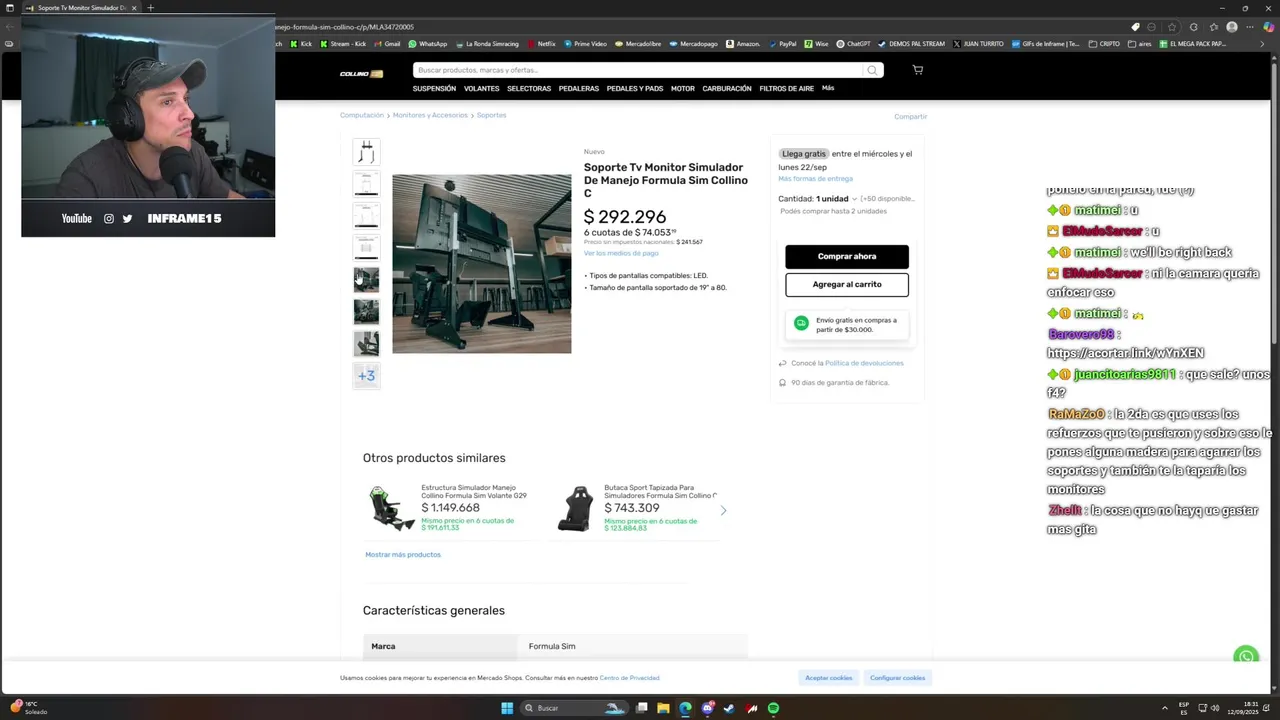The image size is (1280, 720).
Task: Show hidden system tray icons chevron
Action: (1165, 708)
